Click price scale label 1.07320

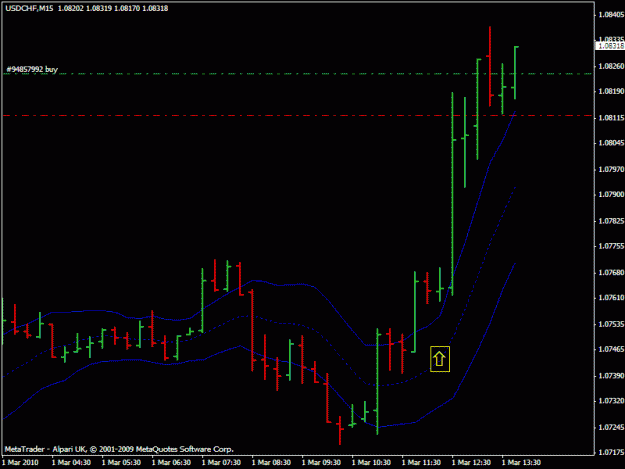[x=611, y=400]
